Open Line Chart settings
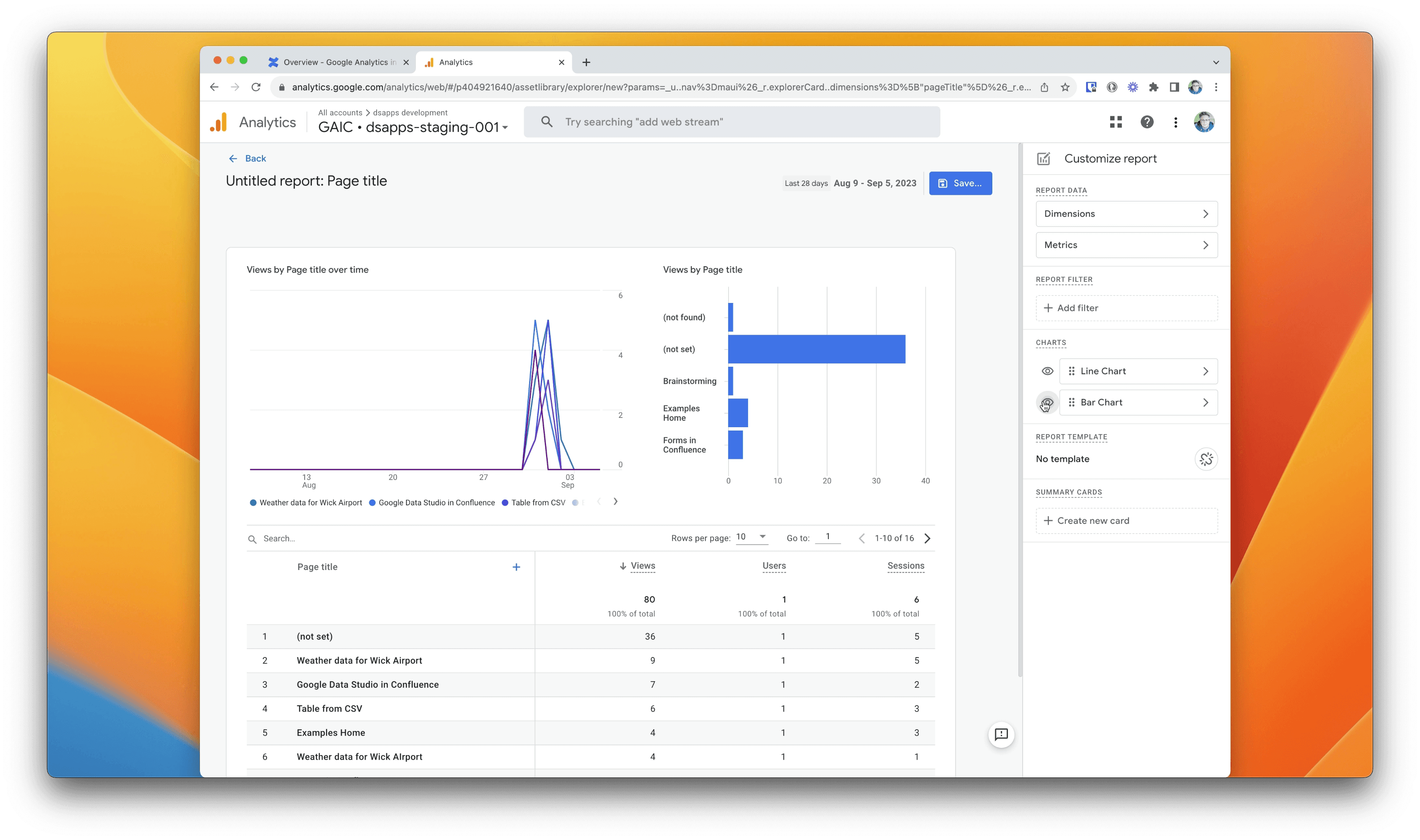The width and height of the screenshot is (1420, 840). point(1138,371)
